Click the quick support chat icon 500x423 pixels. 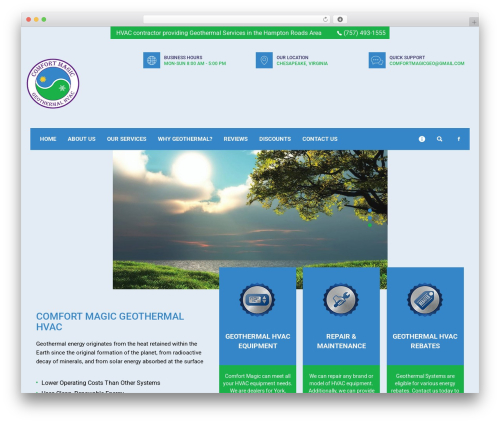click(x=377, y=60)
